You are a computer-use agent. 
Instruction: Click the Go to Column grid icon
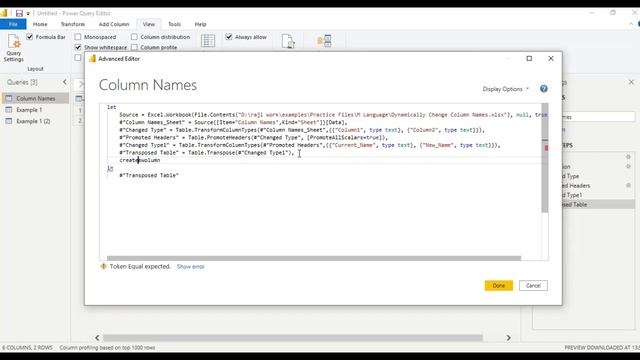point(208,41)
